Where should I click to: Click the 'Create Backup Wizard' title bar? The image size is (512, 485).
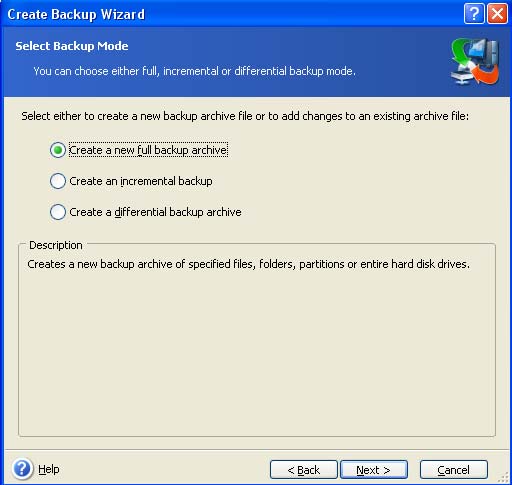pos(76,14)
